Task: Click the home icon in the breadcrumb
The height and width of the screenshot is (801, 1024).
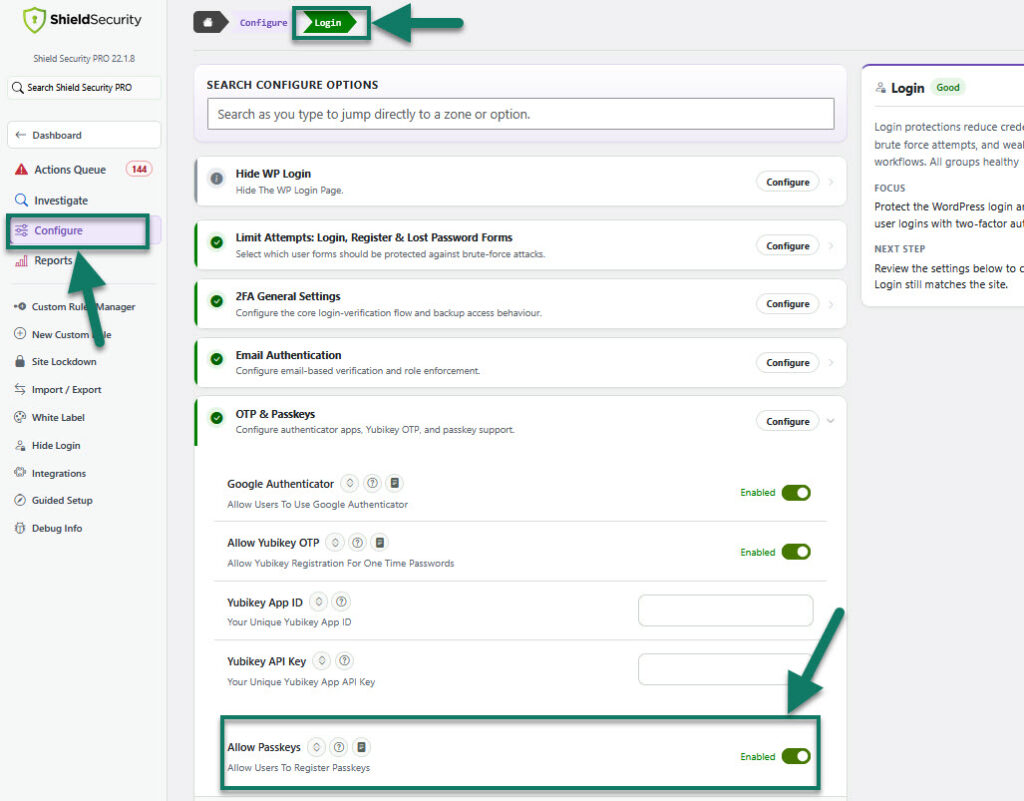Action: (208, 22)
